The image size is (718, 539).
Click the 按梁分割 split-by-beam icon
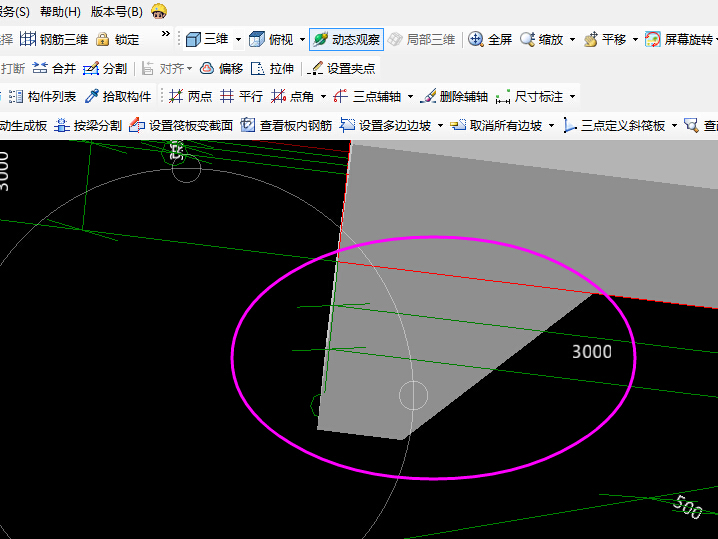click(62, 125)
